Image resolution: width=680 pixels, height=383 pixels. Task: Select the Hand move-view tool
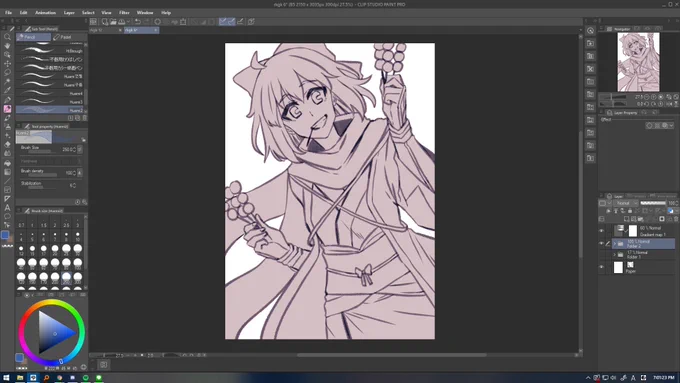[7, 46]
